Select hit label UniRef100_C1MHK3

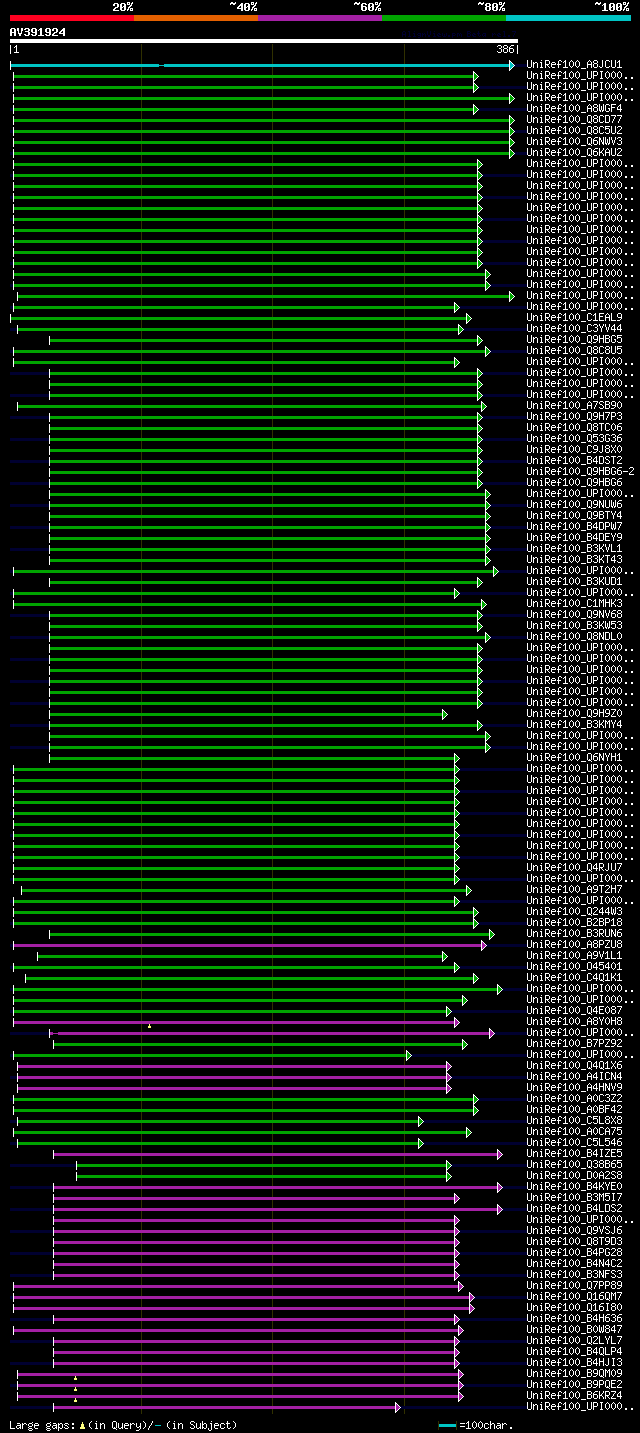click(575, 604)
